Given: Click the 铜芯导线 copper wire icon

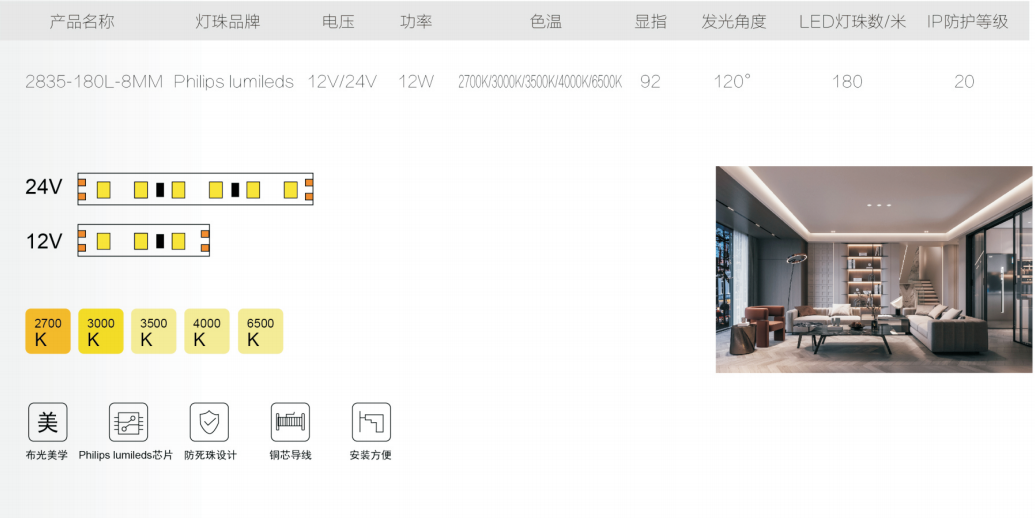Looking at the screenshot, I should (x=290, y=422).
